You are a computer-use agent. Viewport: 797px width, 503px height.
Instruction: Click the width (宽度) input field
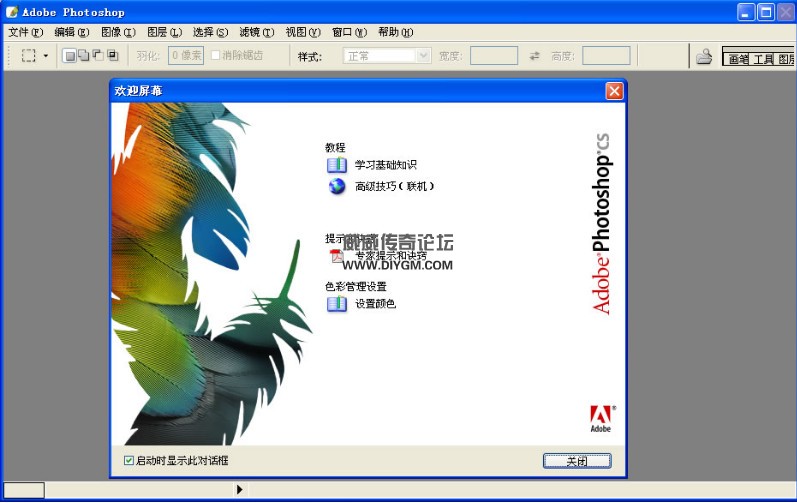click(494, 55)
